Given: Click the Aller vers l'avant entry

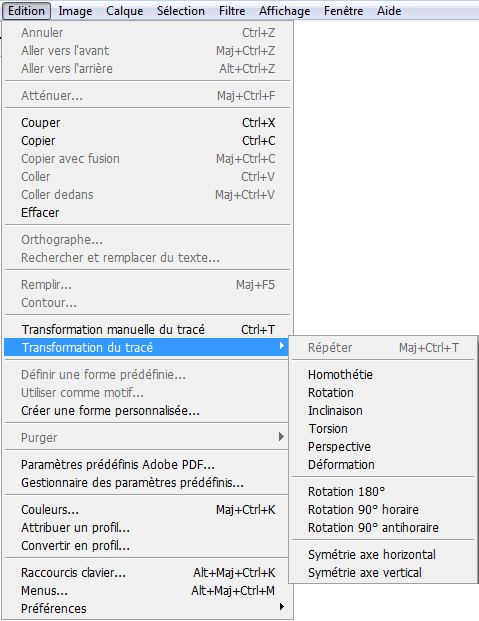Looking at the screenshot, I should coord(147,51).
